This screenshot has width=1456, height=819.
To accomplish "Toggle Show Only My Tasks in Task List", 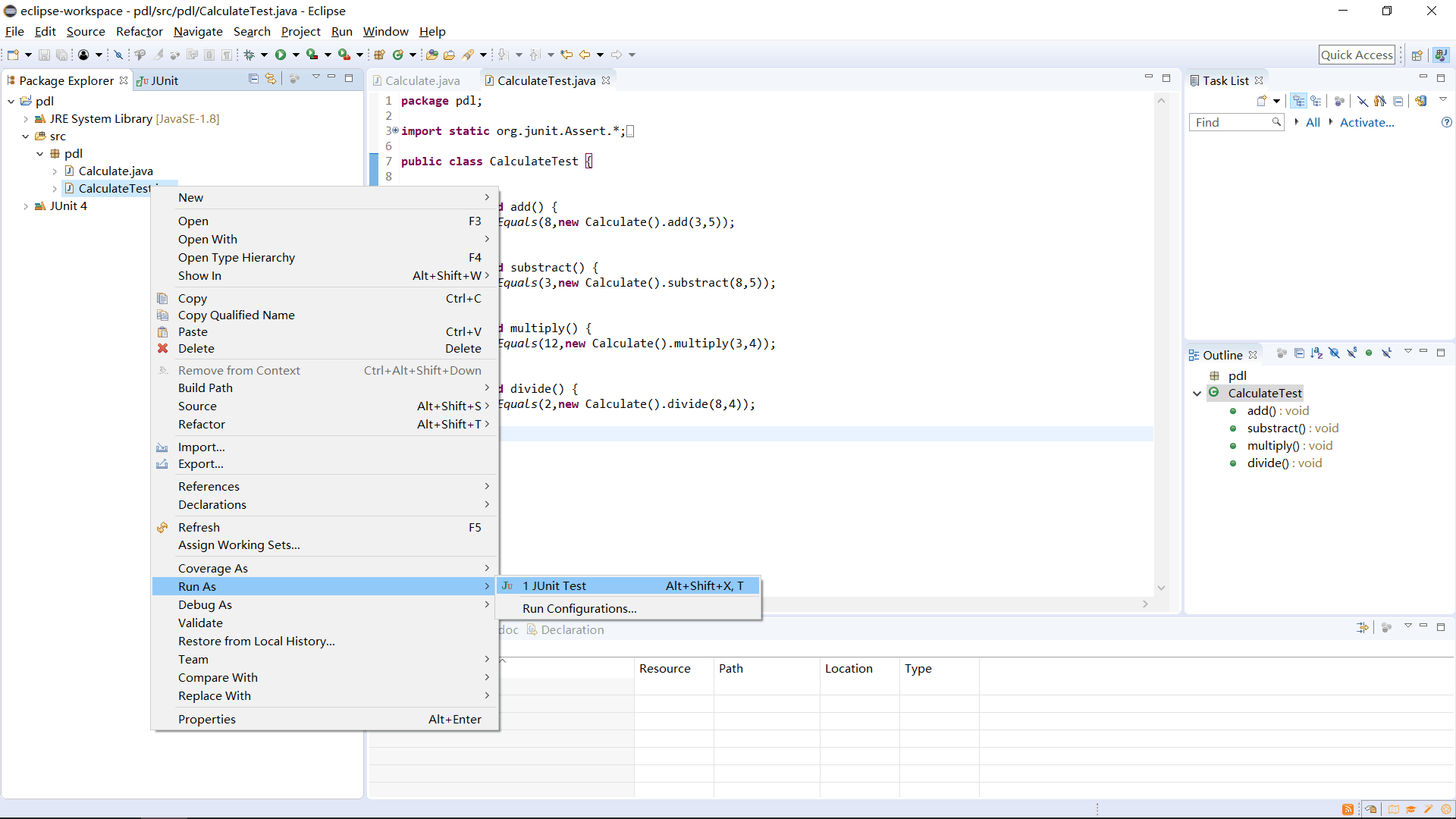I will (x=1379, y=101).
